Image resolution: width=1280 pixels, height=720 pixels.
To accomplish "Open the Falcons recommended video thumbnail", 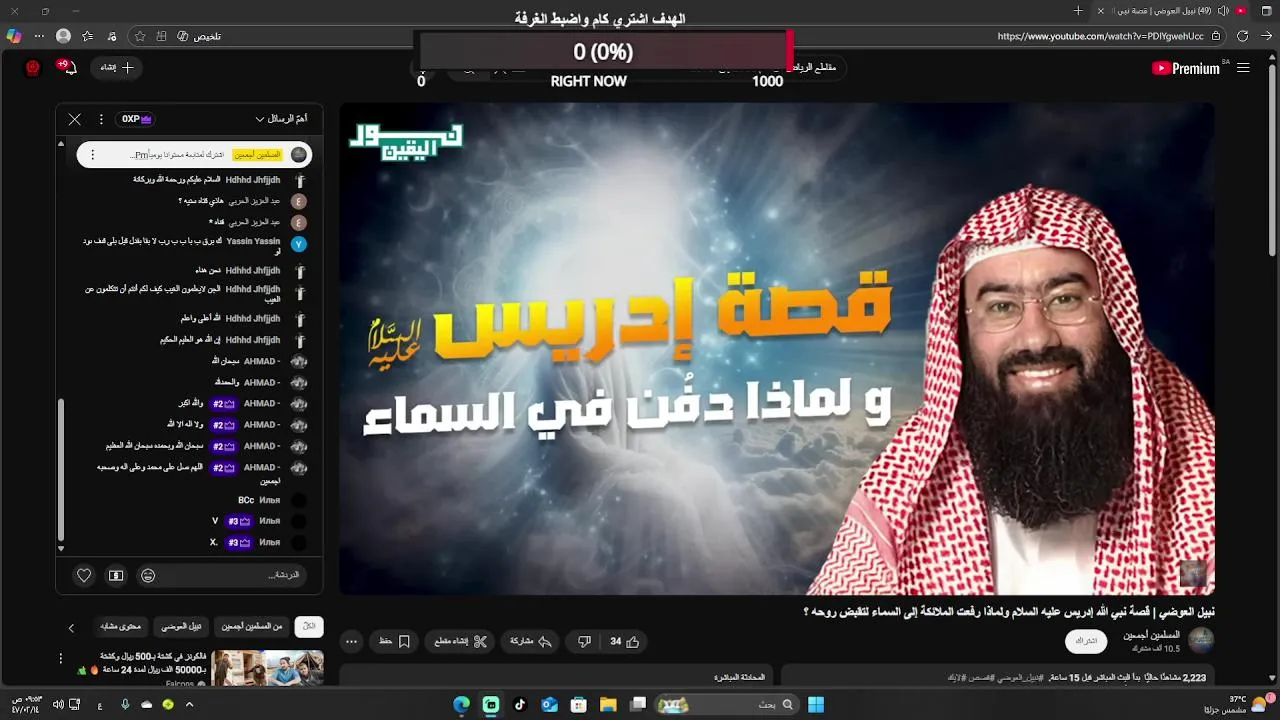I will pyautogui.click(x=267, y=667).
